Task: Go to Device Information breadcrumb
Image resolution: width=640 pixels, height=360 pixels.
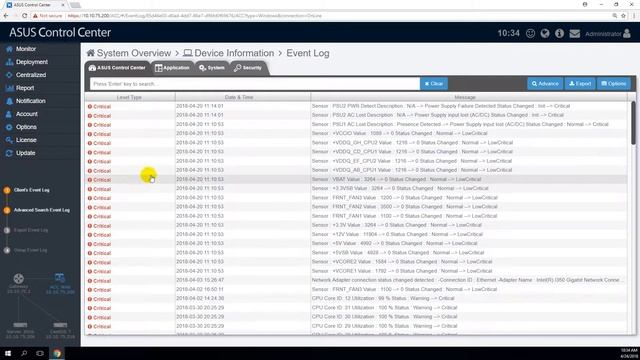Action: click(229, 53)
